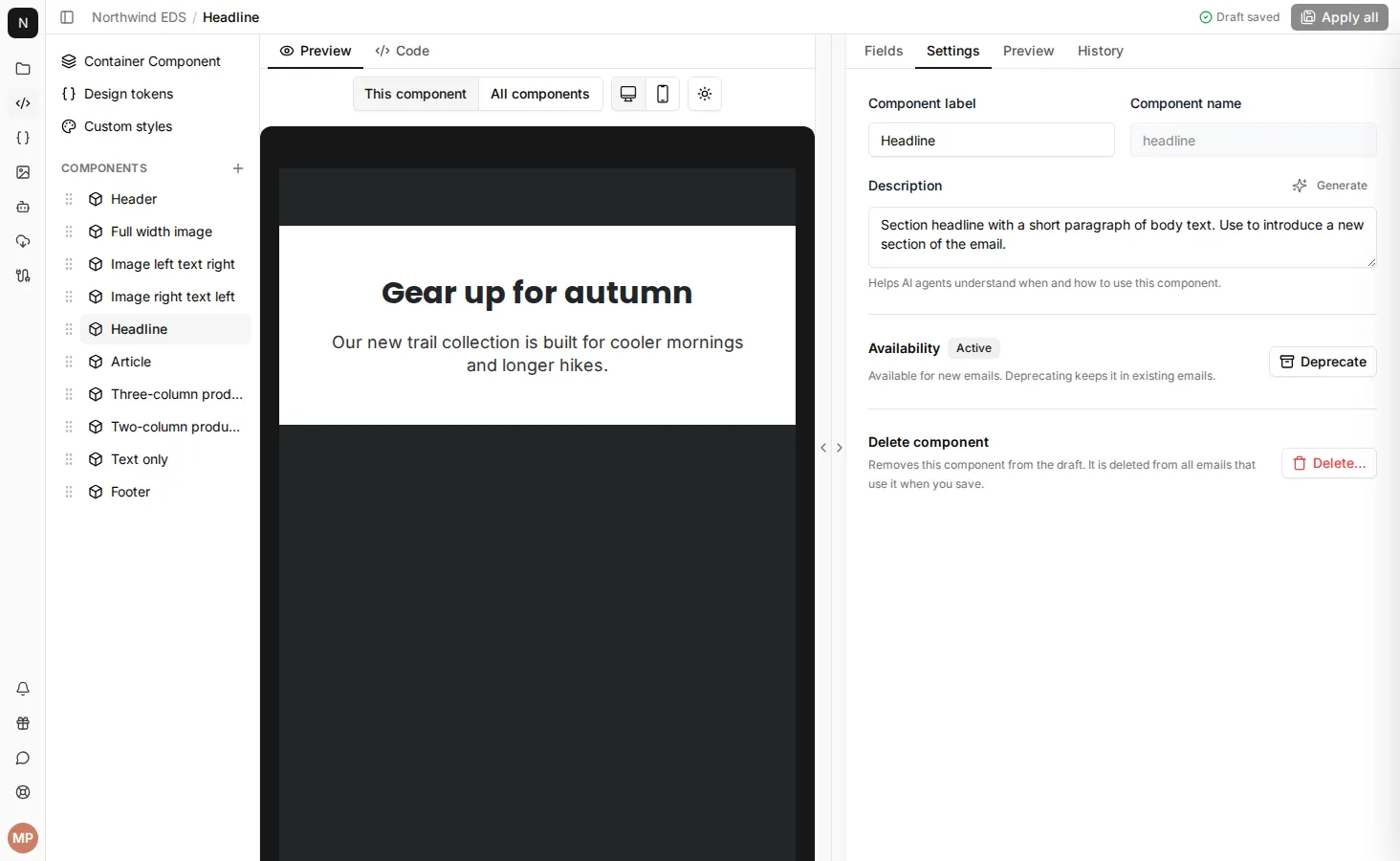Open the code icon in left rail
The width and height of the screenshot is (1400, 861).
click(23, 103)
